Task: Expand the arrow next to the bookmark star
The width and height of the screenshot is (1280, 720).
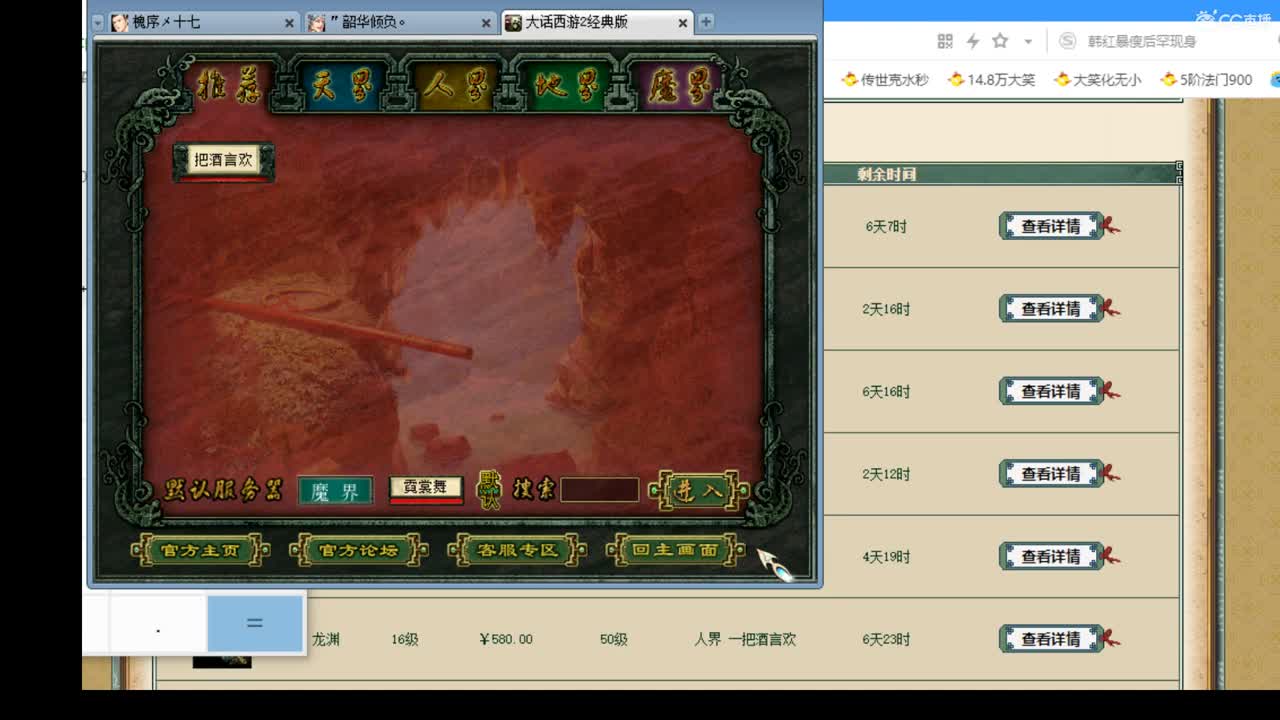Action: point(1027,42)
